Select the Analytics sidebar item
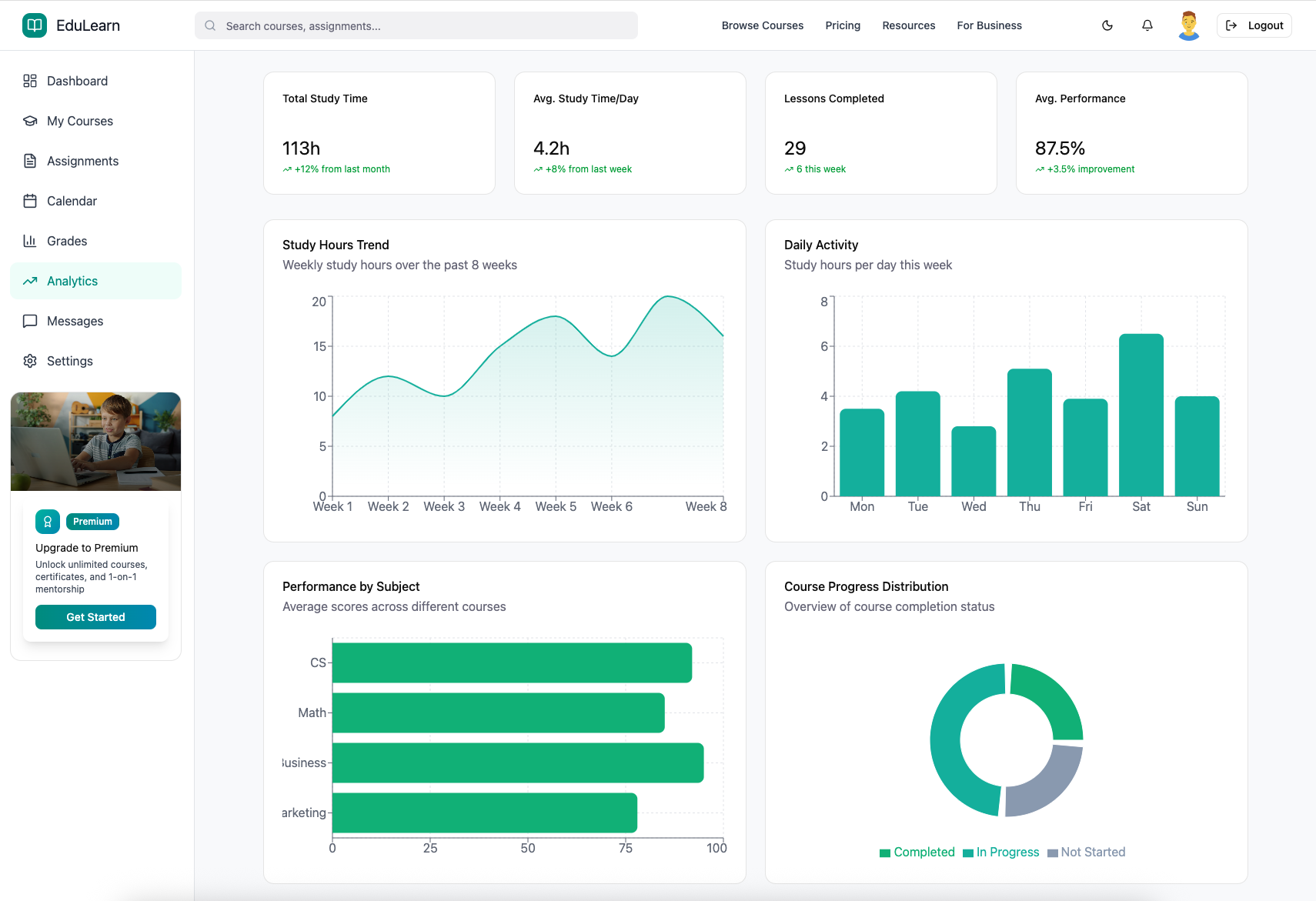The width and height of the screenshot is (1316, 901). pos(72,281)
